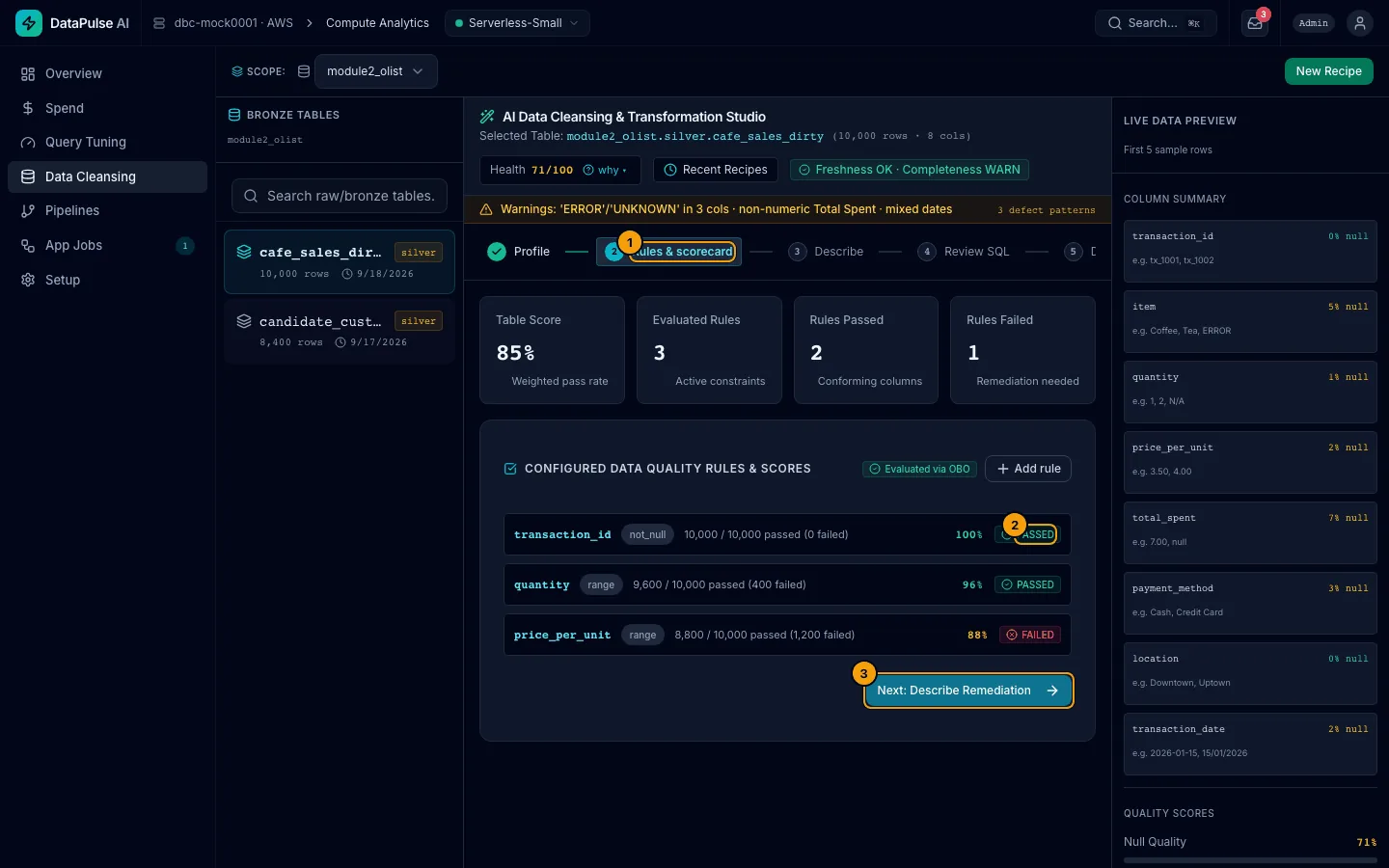Viewport: 1389px width, 868px height.
Task: Click Next: Describe Remediation
Action: [968, 691]
